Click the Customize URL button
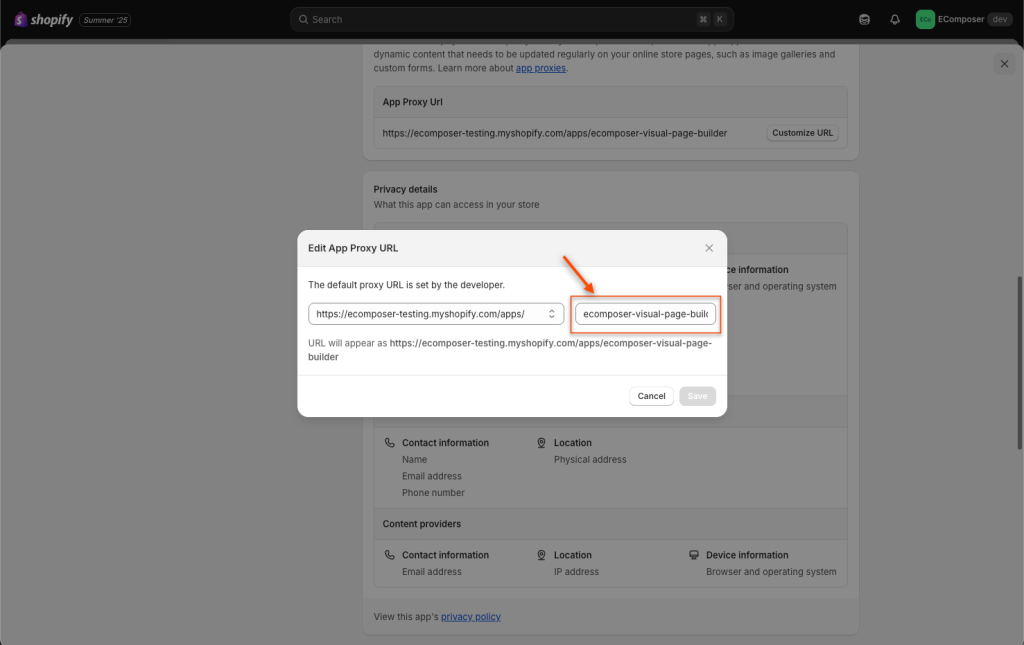 click(803, 133)
